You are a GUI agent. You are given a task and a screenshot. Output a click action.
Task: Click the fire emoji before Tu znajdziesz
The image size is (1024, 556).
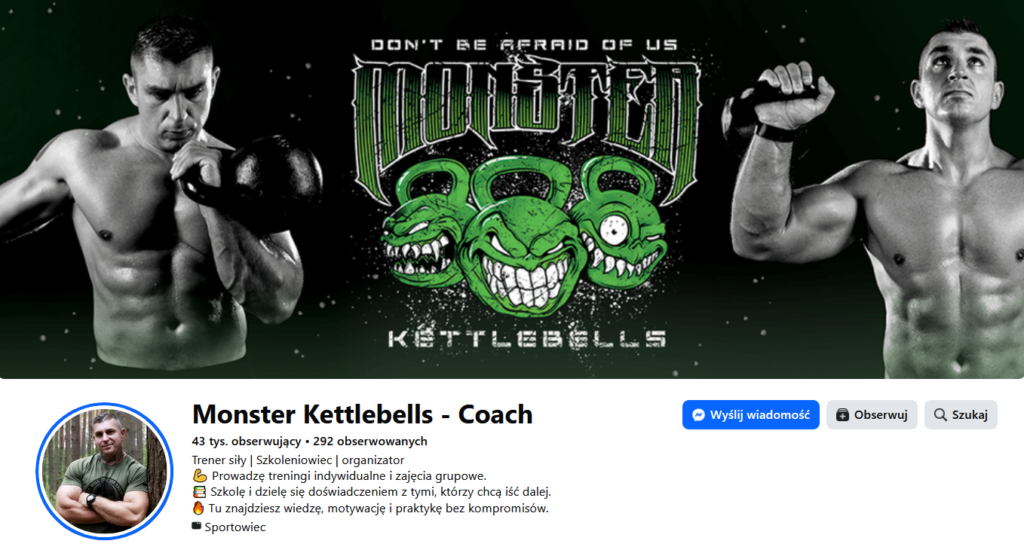point(198,508)
